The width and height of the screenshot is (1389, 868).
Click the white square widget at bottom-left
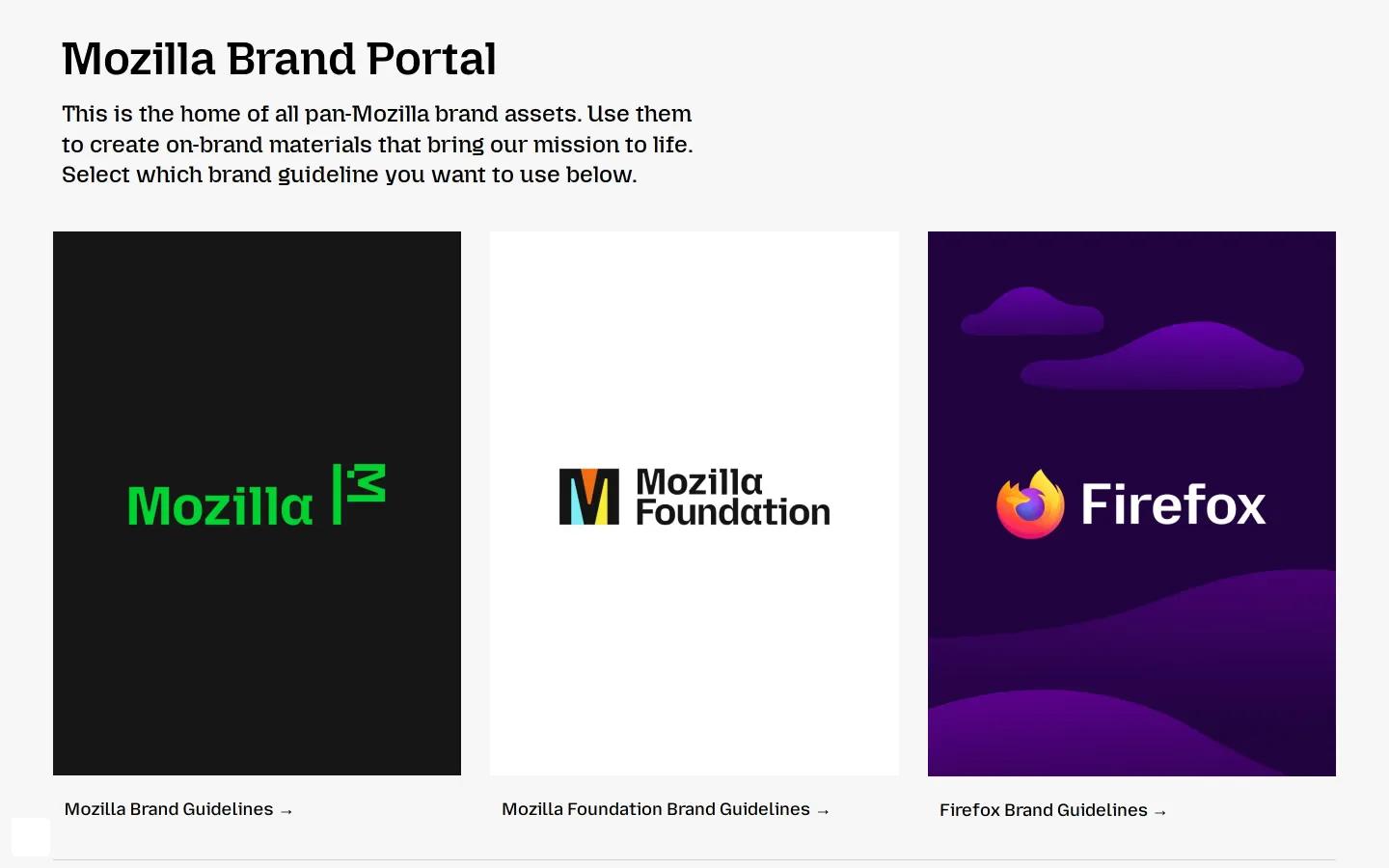coord(31,837)
